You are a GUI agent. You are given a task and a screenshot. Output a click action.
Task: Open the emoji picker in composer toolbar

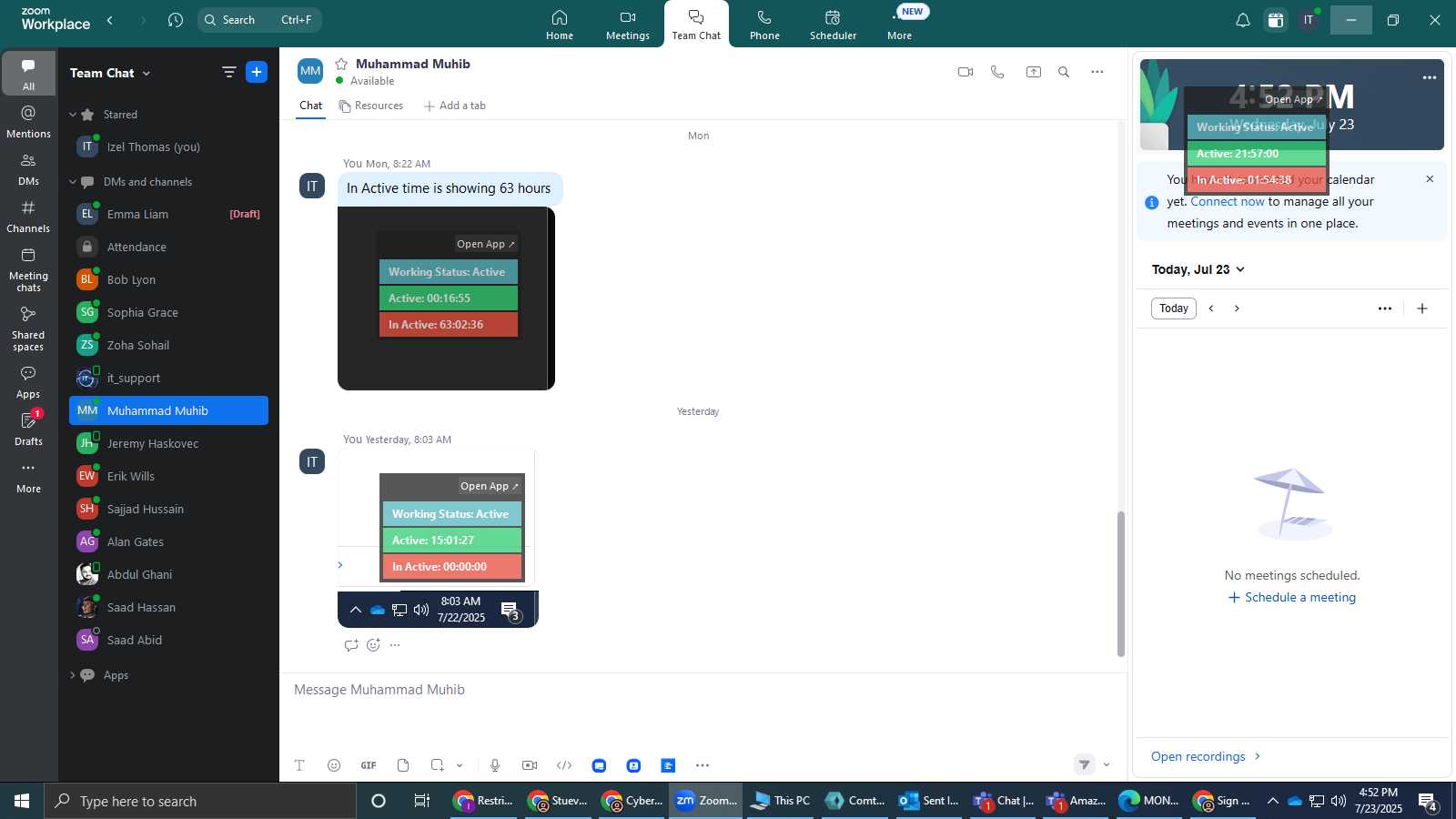click(334, 765)
